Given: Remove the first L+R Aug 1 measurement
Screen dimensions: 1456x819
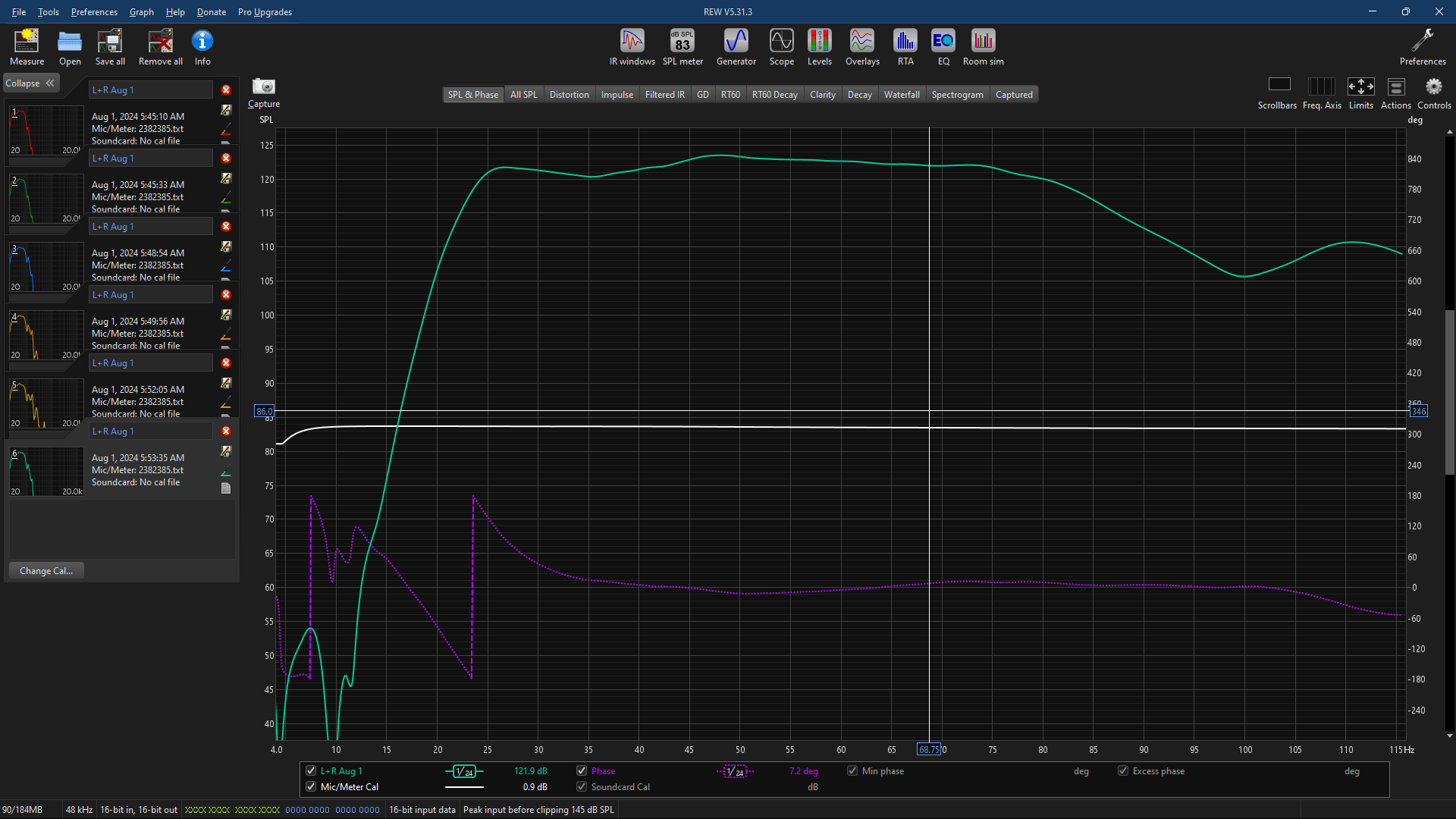Looking at the screenshot, I should pos(226,89).
